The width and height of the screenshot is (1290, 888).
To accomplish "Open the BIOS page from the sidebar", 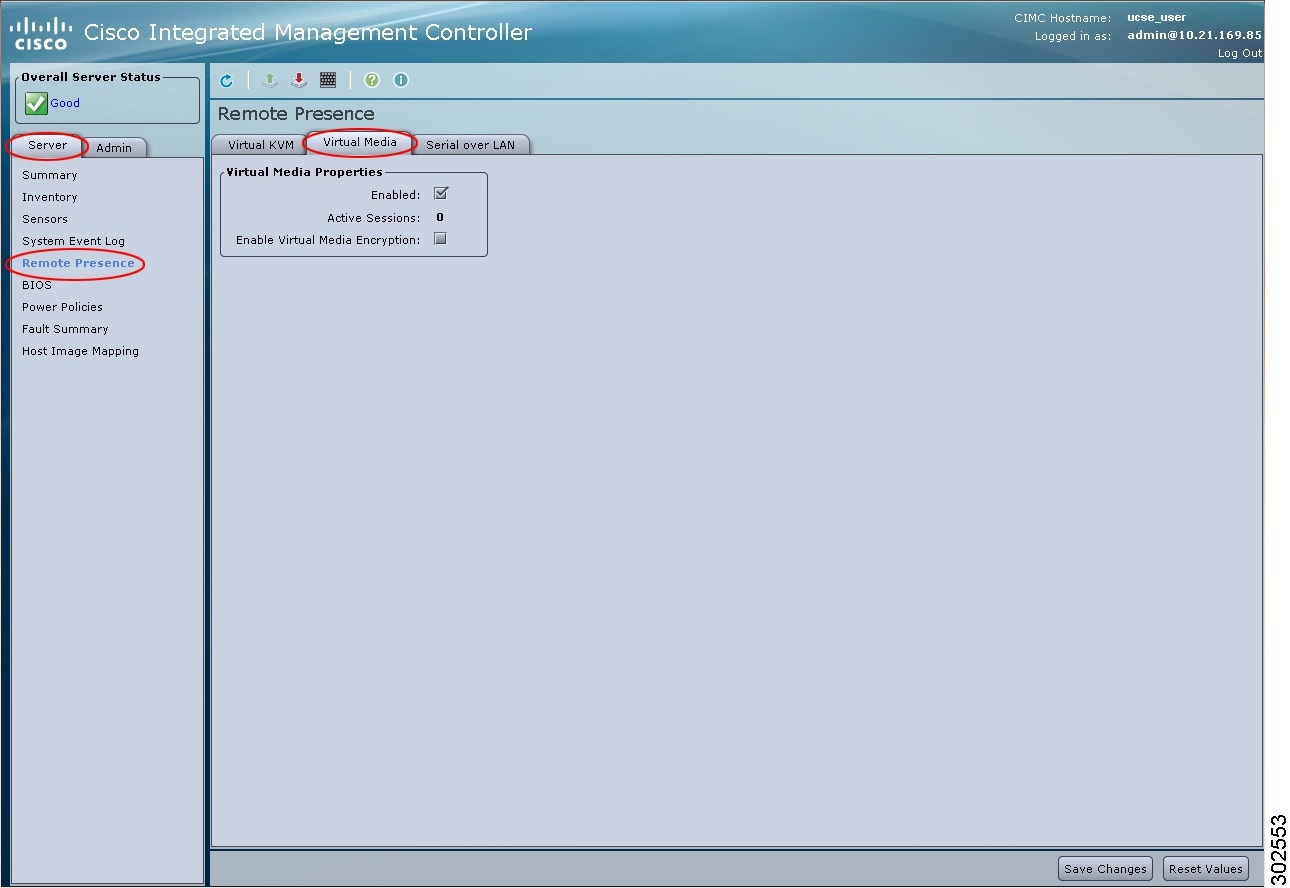I will point(37,284).
